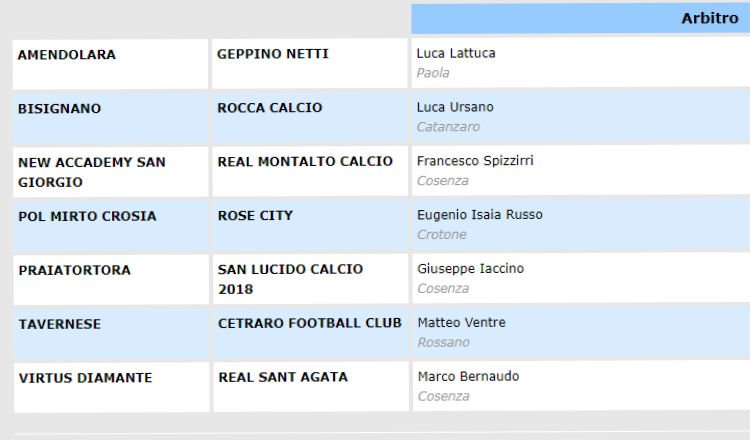Open NEW ACCADEMY SAN GIORGIO team
Image resolution: width=750 pixels, height=440 pixels.
(92, 172)
